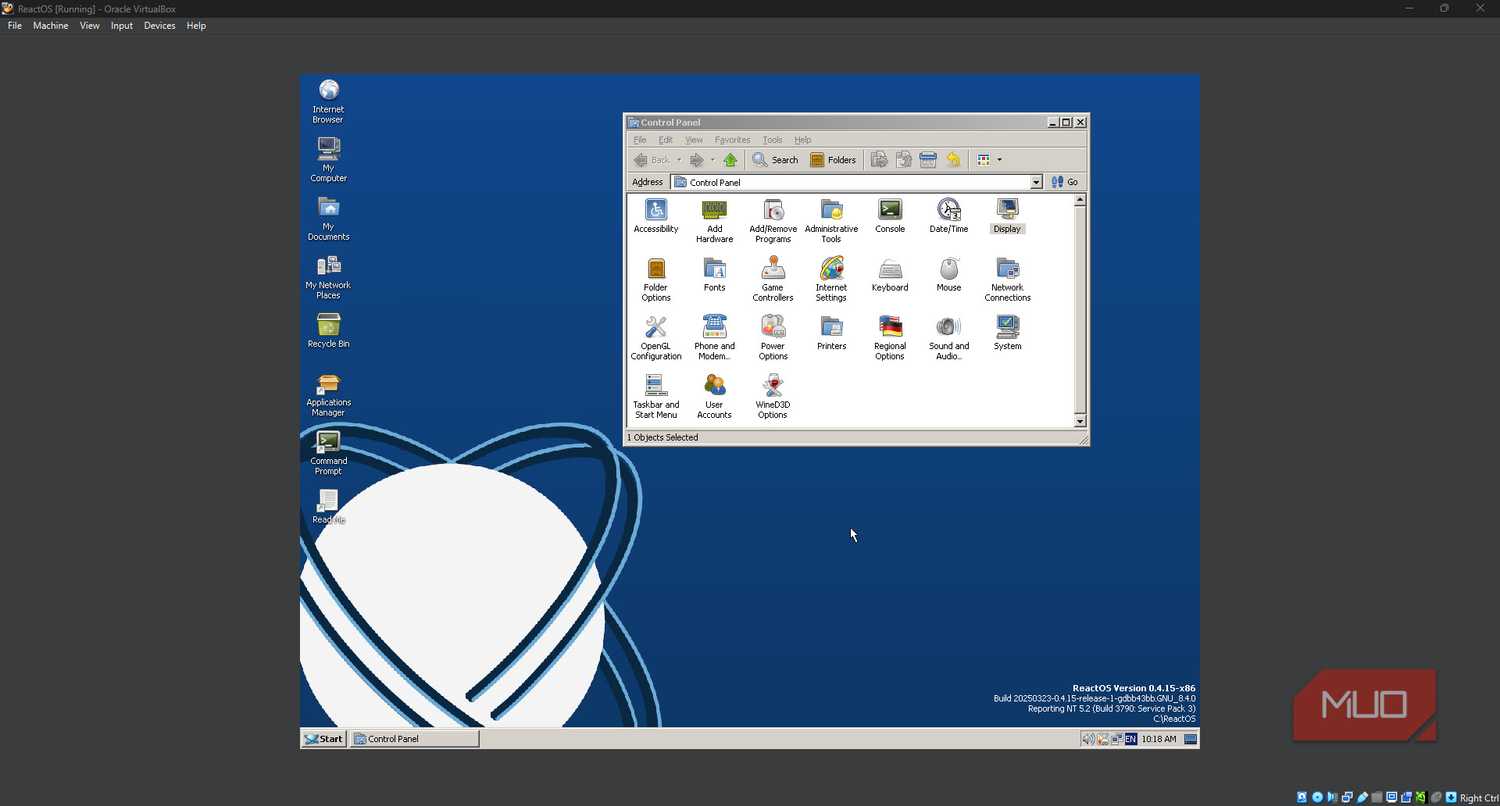Open the Tools menu
The width and height of the screenshot is (1500, 806).
(x=772, y=140)
